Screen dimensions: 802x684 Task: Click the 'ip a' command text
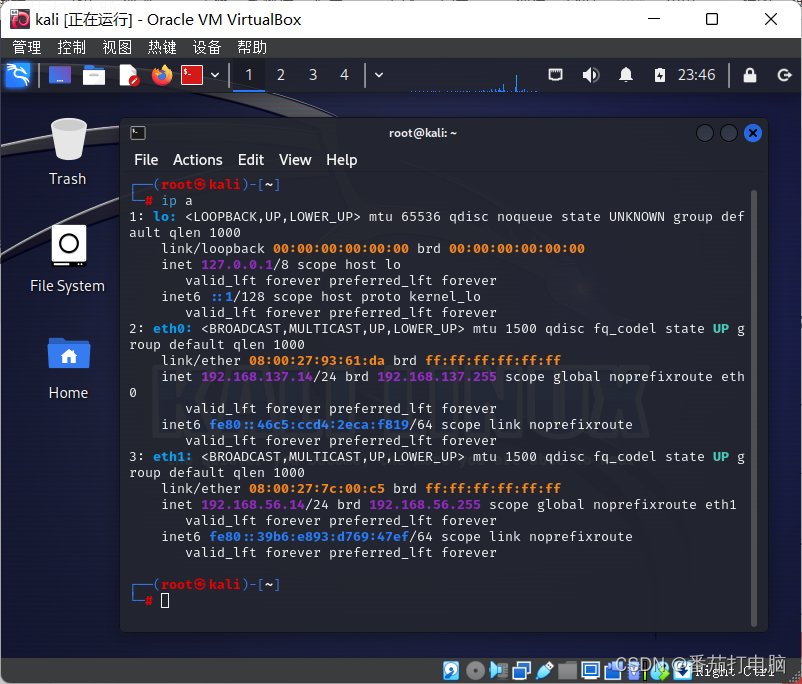click(x=177, y=201)
